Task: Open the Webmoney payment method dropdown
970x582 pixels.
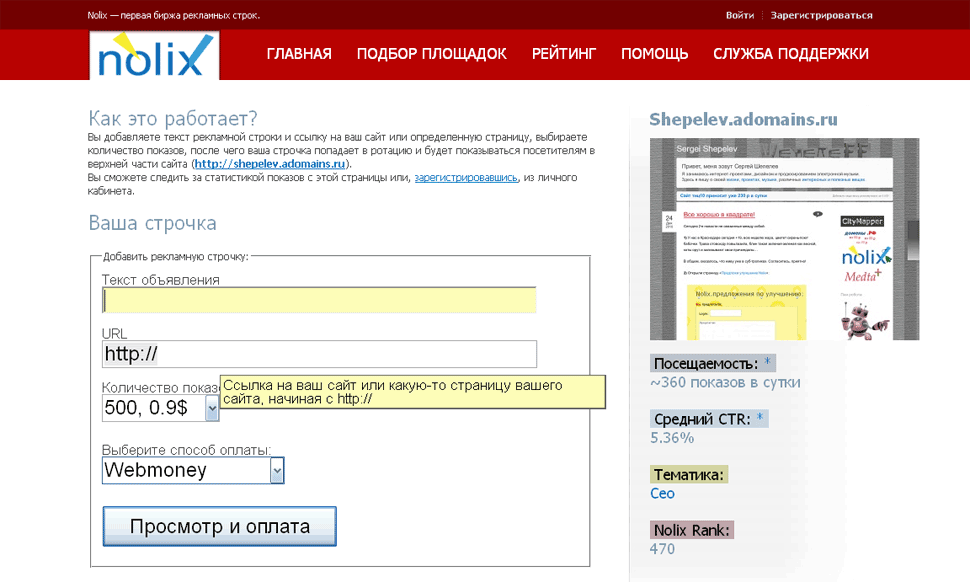Action: 193,471
